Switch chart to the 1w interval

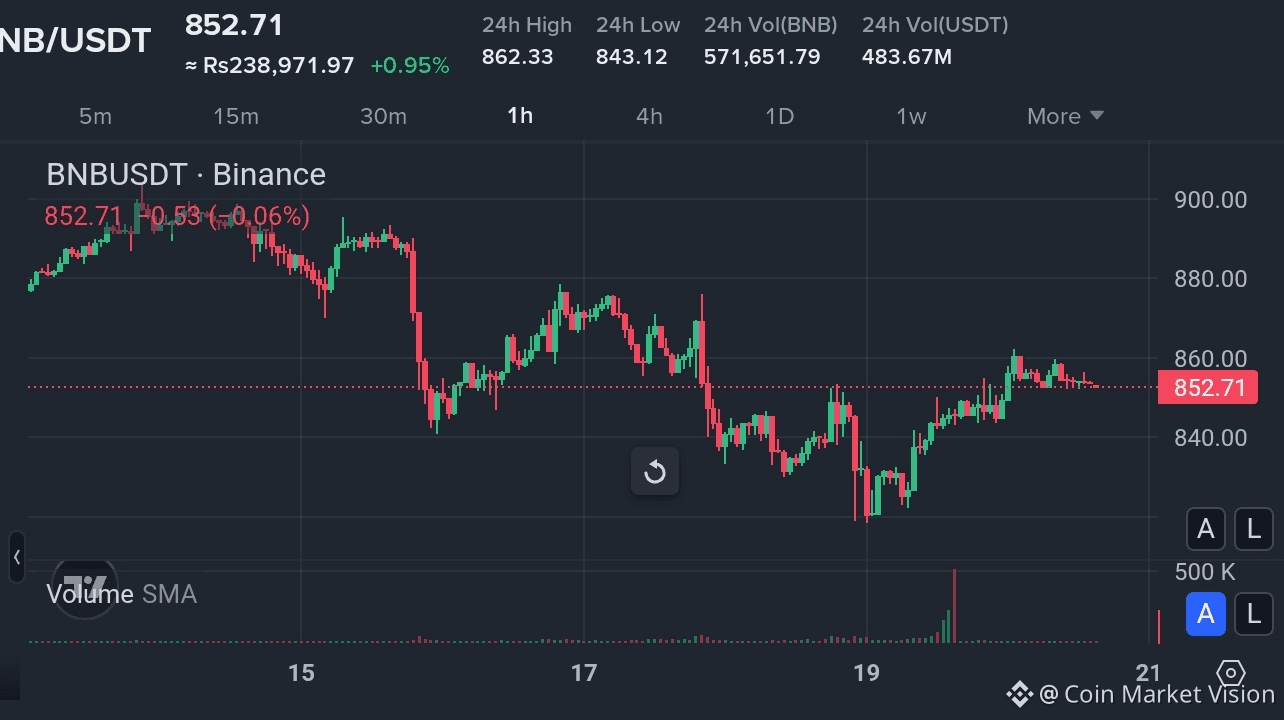click(x=911, y=116)
